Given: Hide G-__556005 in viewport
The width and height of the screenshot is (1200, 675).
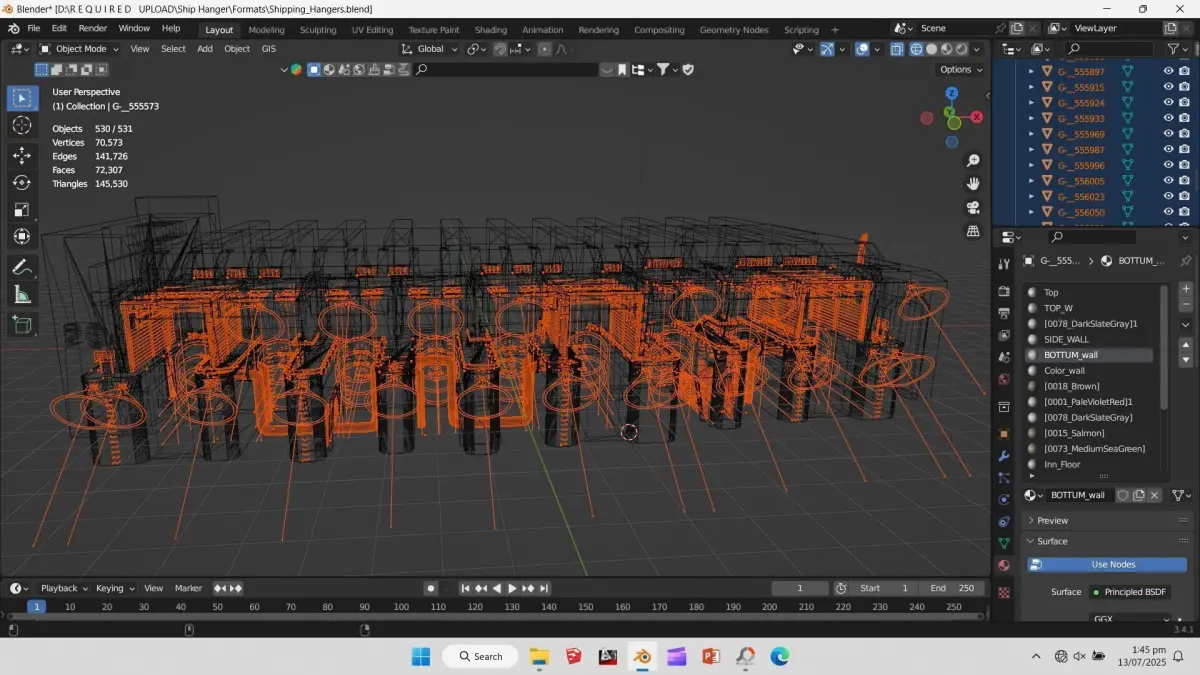Looking at the screenshot, I should coord(1168,181).
